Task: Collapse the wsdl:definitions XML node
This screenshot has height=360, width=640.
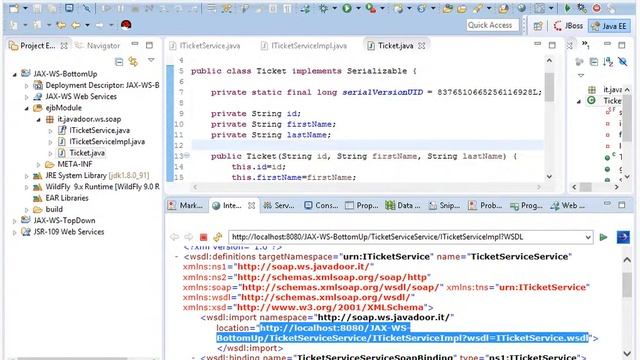Action: 176,257
